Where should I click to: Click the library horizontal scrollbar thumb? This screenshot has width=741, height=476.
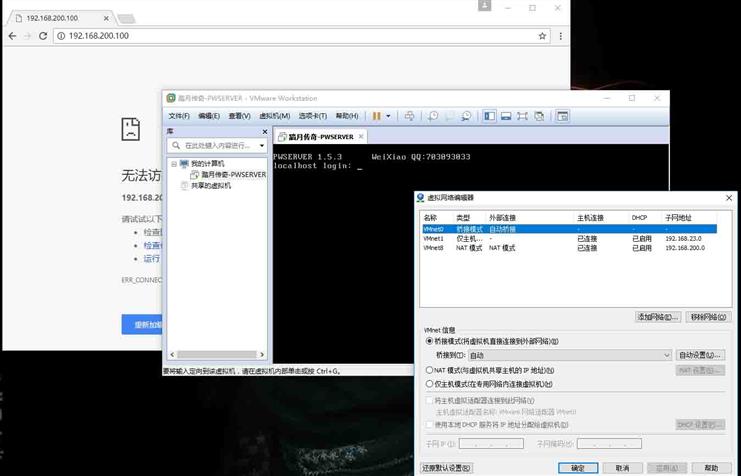[x=216, y=355]
